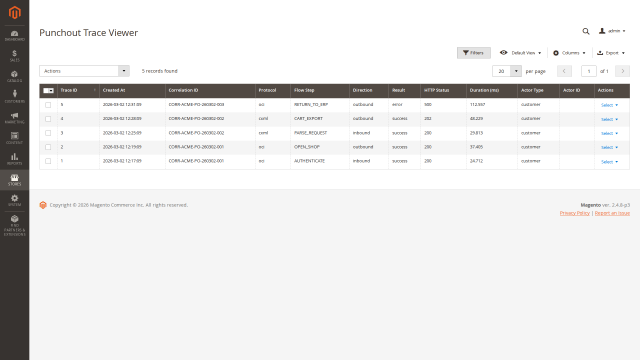Sort by Protocol column header
The height and width of the screenshot is (360, 640).
[273, 91]
